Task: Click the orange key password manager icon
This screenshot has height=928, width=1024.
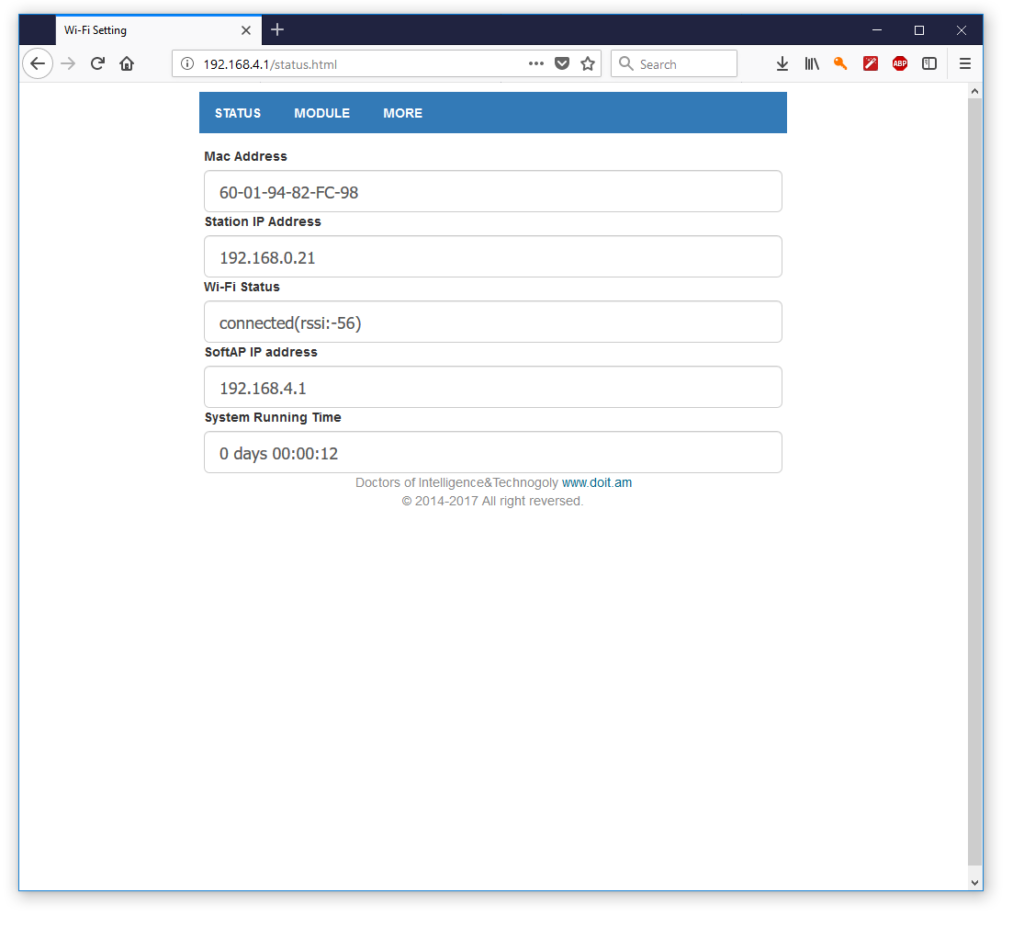Action: pyautogui.click(x=840, y=63)
